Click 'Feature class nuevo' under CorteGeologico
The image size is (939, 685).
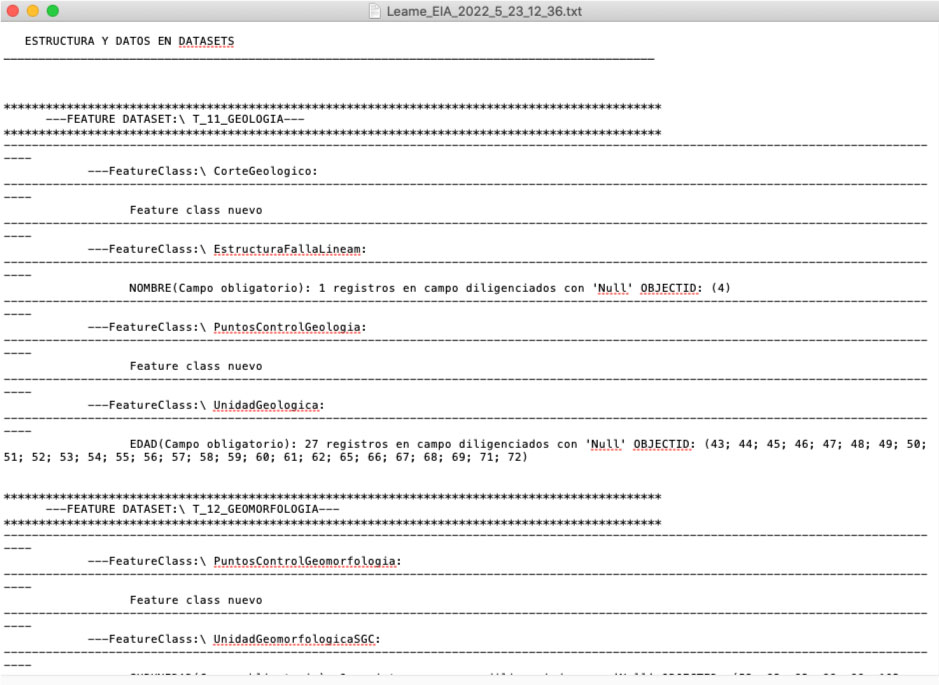coord(195,210)
